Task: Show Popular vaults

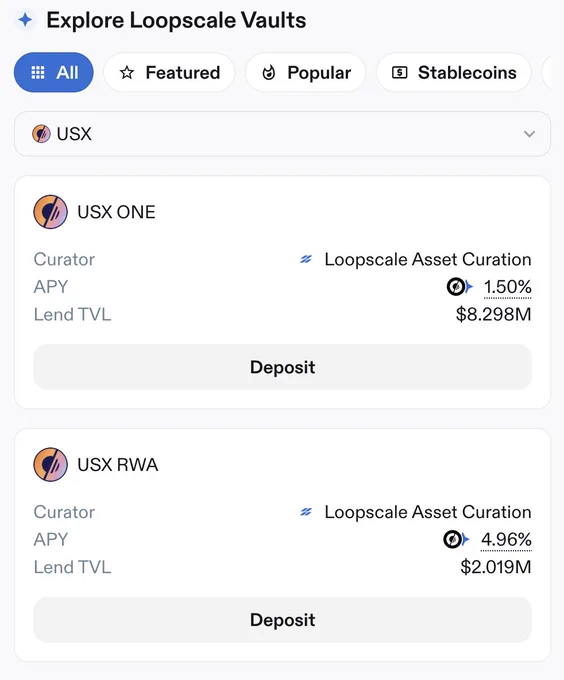Action: (x=306, y=72)
